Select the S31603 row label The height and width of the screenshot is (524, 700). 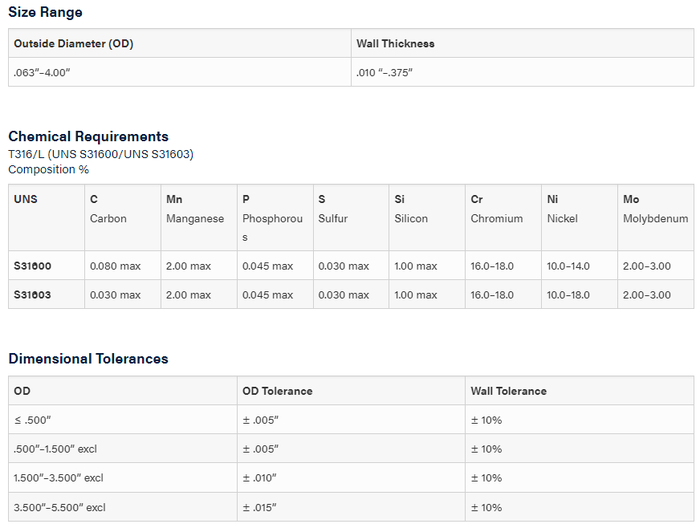tap(33, 295)
